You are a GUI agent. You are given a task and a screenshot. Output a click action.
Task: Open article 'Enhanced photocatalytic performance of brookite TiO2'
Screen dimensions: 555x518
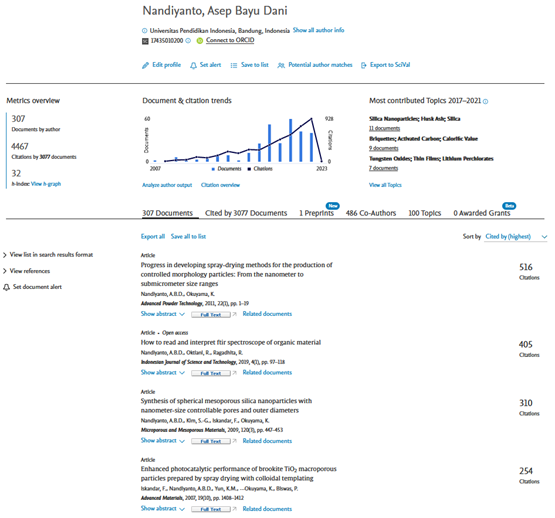pos(239,474)
